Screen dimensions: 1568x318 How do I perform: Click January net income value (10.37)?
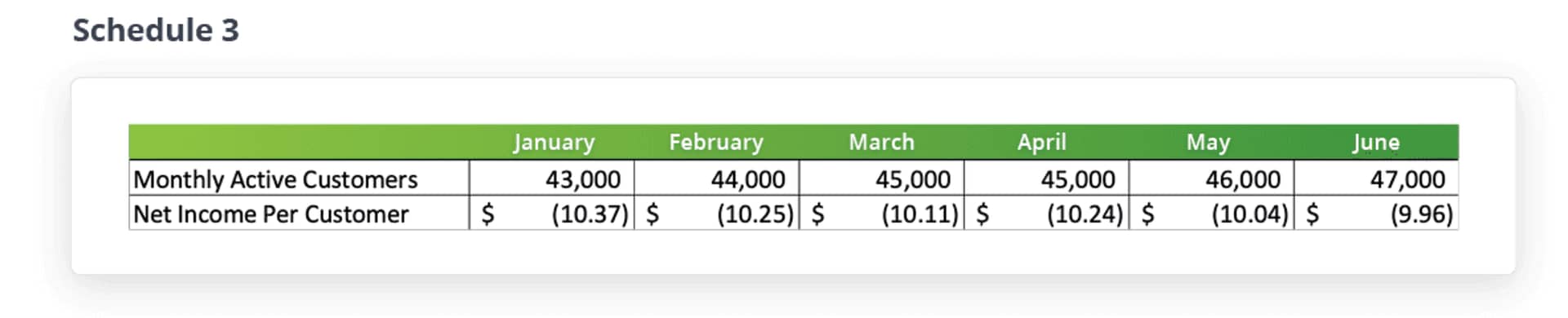click(590, 214)
